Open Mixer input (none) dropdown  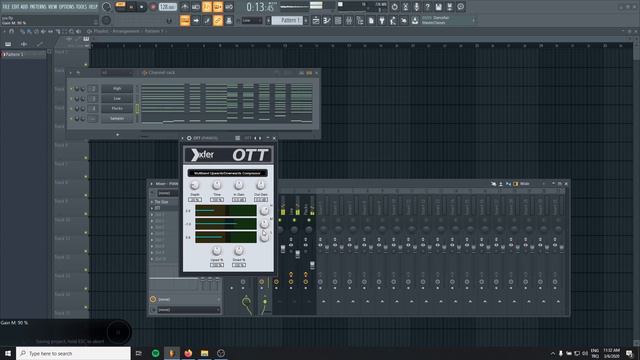click(x=167, y=193)
